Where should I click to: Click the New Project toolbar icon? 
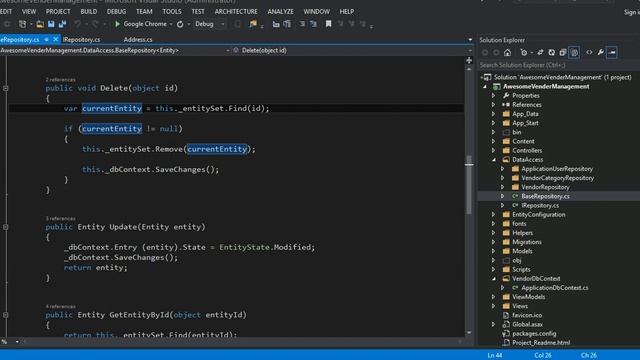click(22, 24)
